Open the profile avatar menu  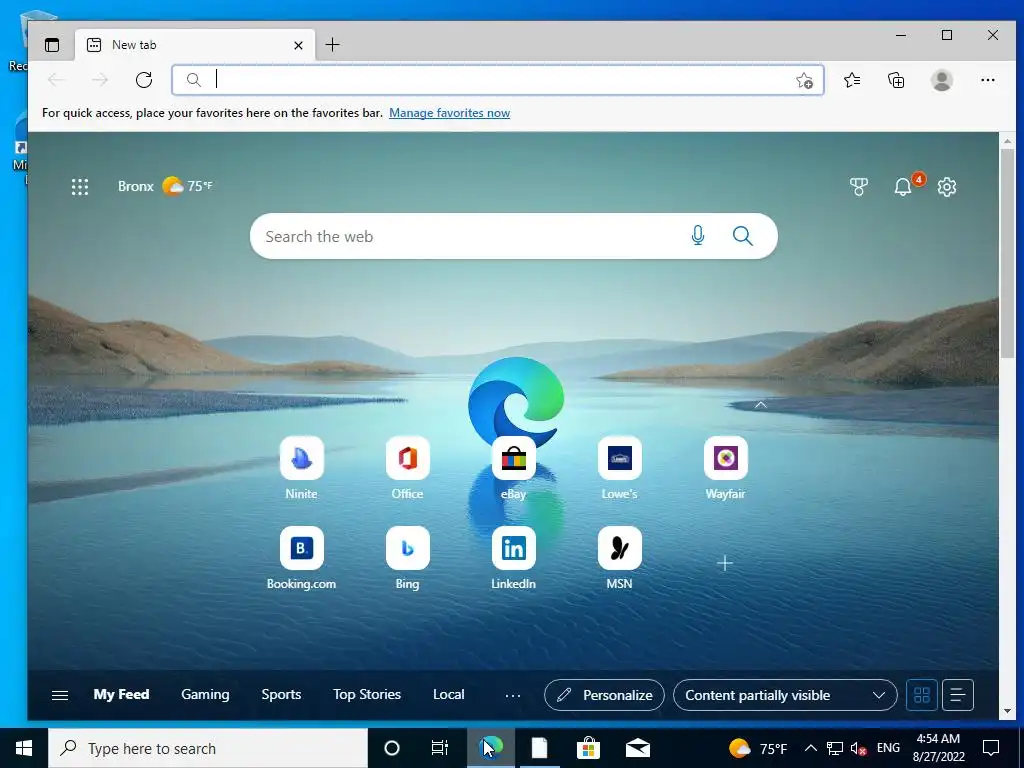click(x=941, y=80)
